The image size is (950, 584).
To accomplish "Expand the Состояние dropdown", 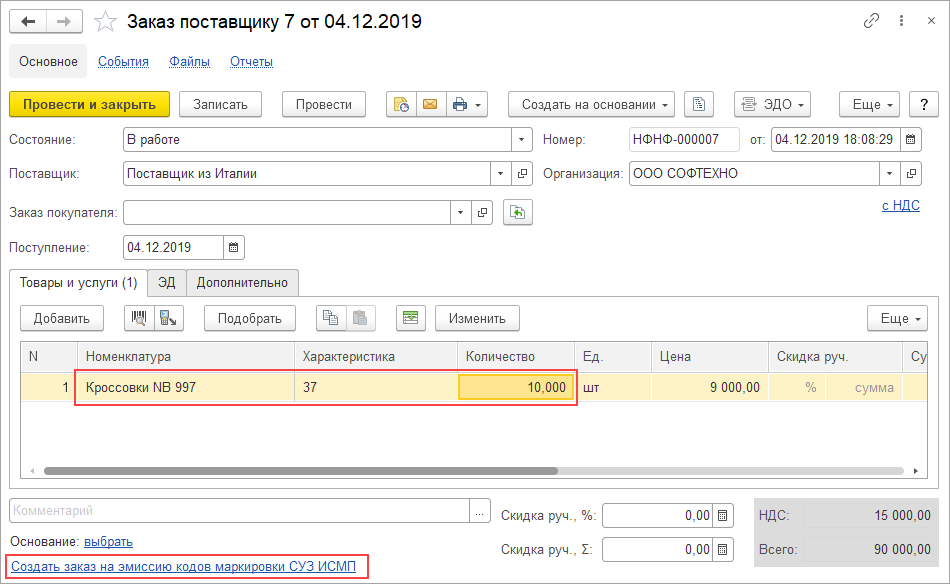I will click(521, 139).
